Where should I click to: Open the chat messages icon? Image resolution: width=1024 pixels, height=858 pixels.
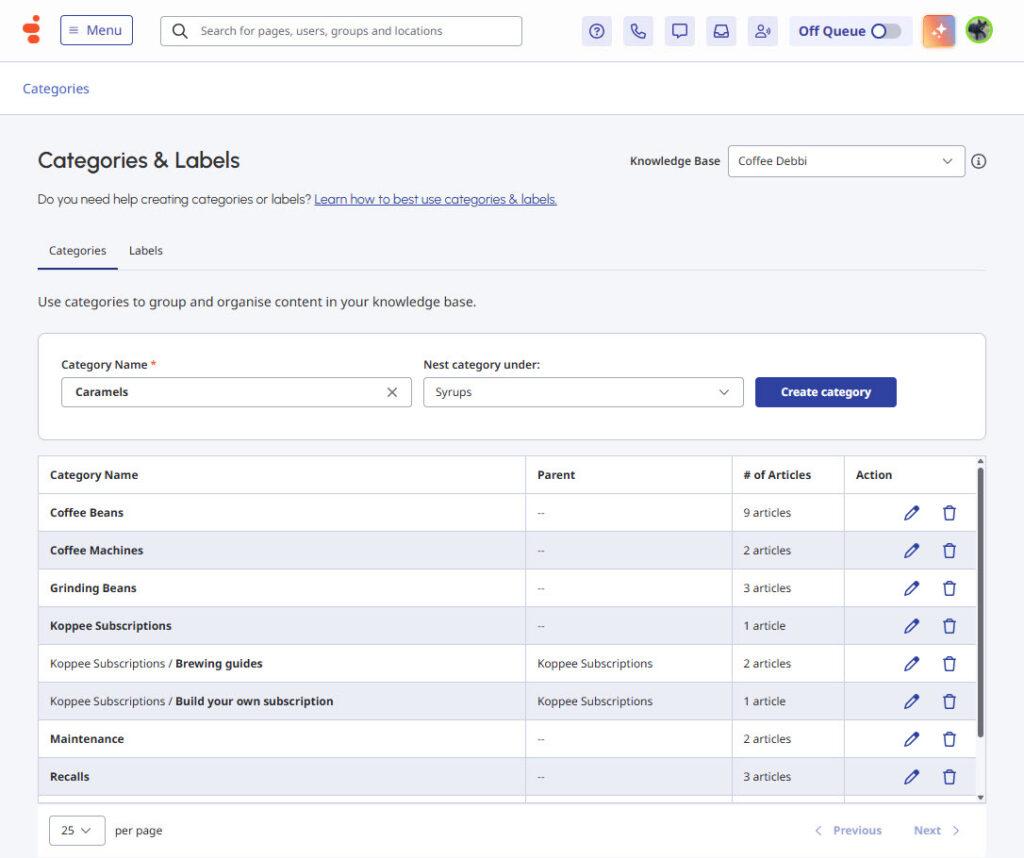[x=680, y=31]
